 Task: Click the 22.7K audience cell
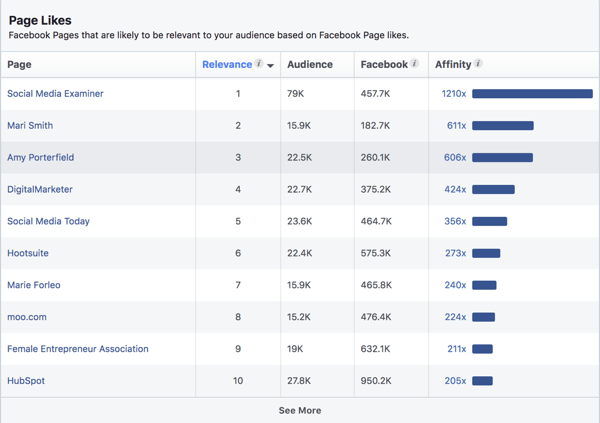pyautogui.click(x=300, y=189)
